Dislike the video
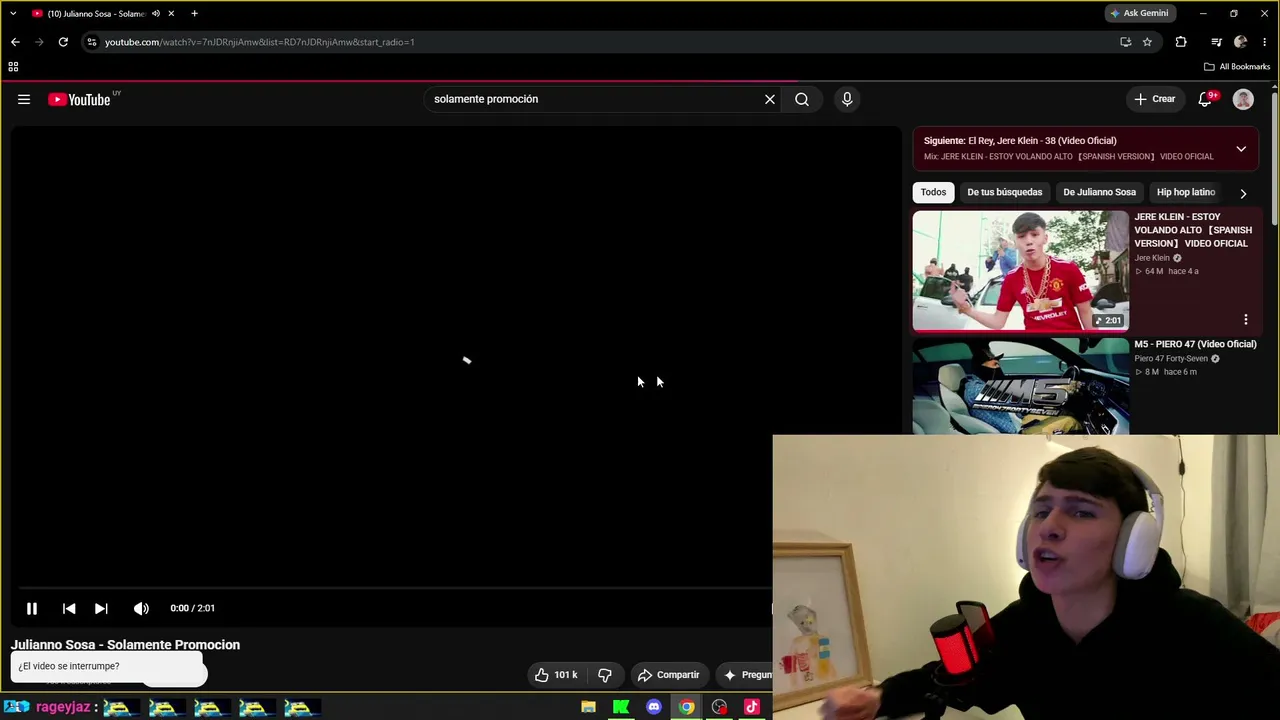Image resolution: width=1280 pixels, height=720 pixels. 605,675
